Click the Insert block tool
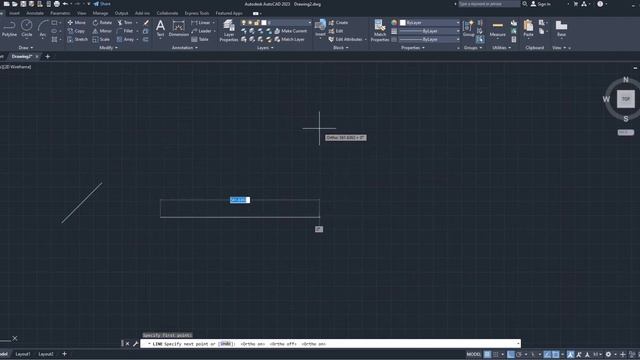 click(x=320, y=28)
